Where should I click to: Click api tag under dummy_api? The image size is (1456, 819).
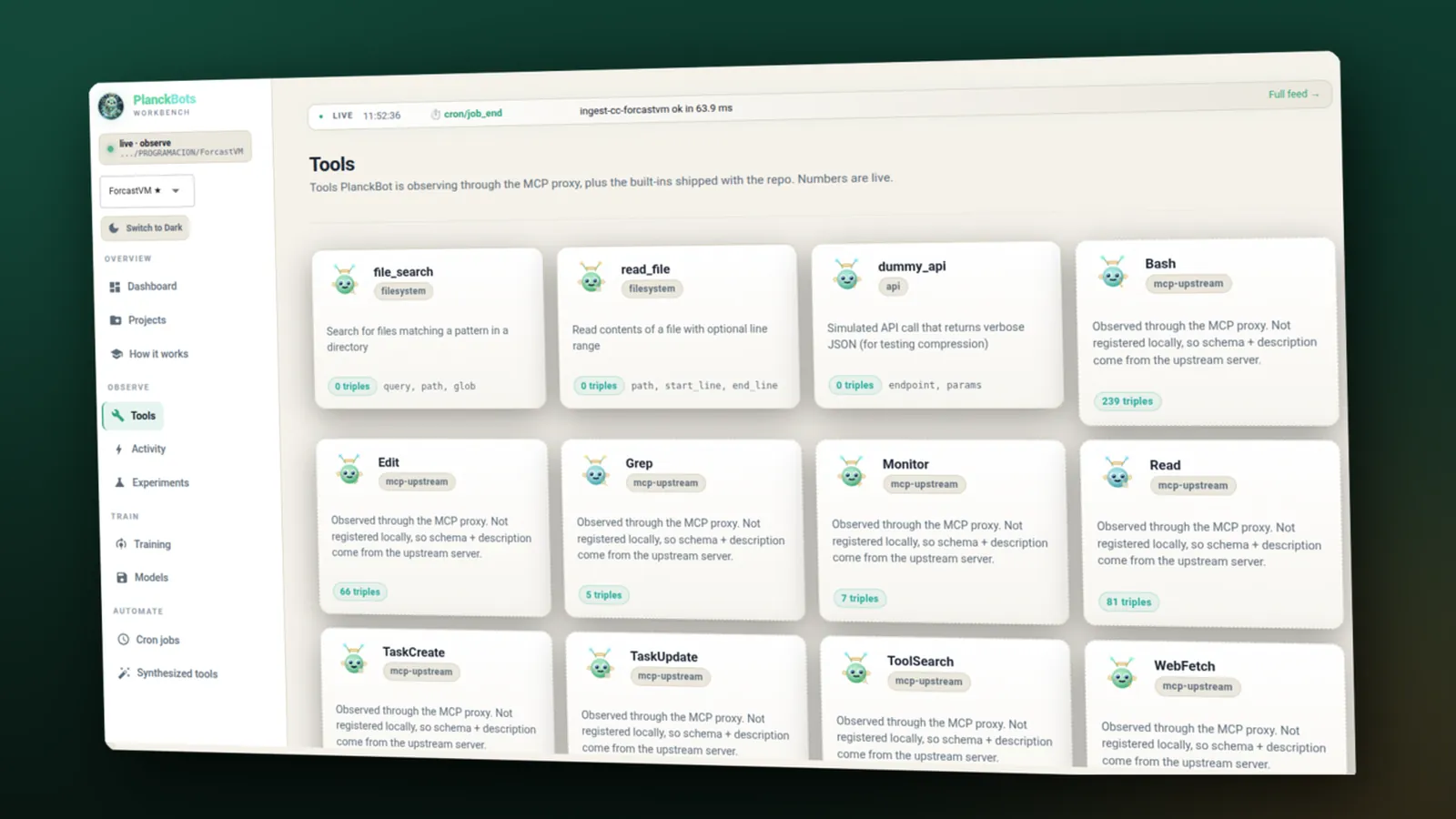(893, 286)
